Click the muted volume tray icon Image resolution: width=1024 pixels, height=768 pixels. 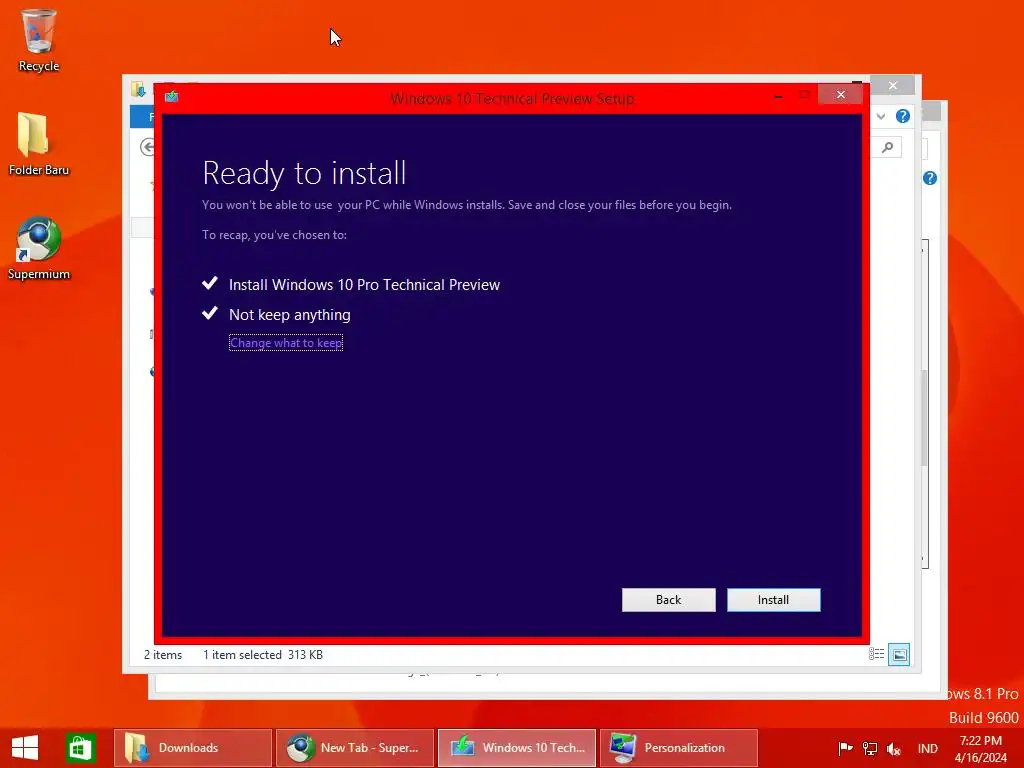(893, 748)
